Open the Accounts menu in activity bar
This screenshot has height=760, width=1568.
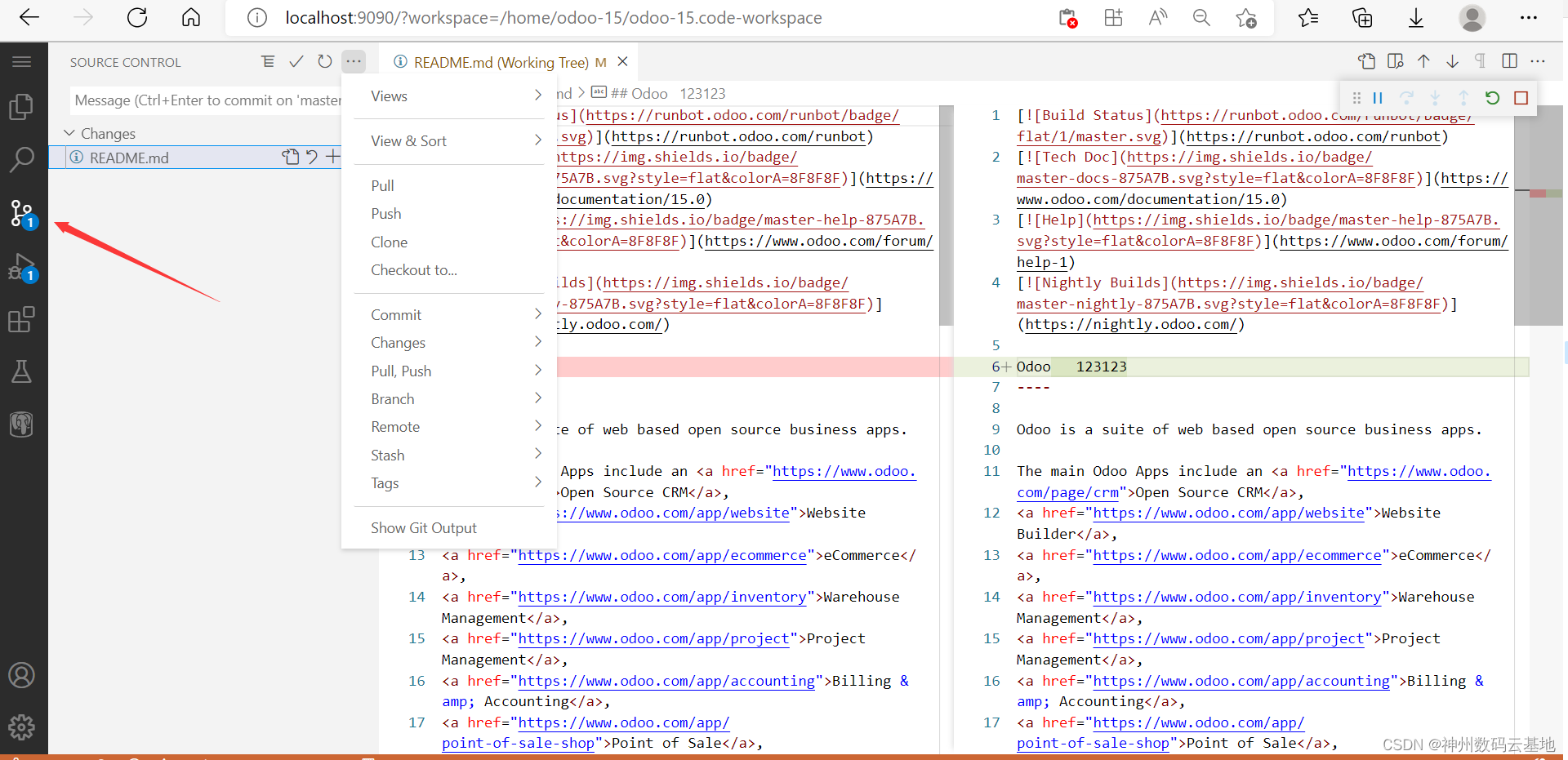[x=22, y=675]
